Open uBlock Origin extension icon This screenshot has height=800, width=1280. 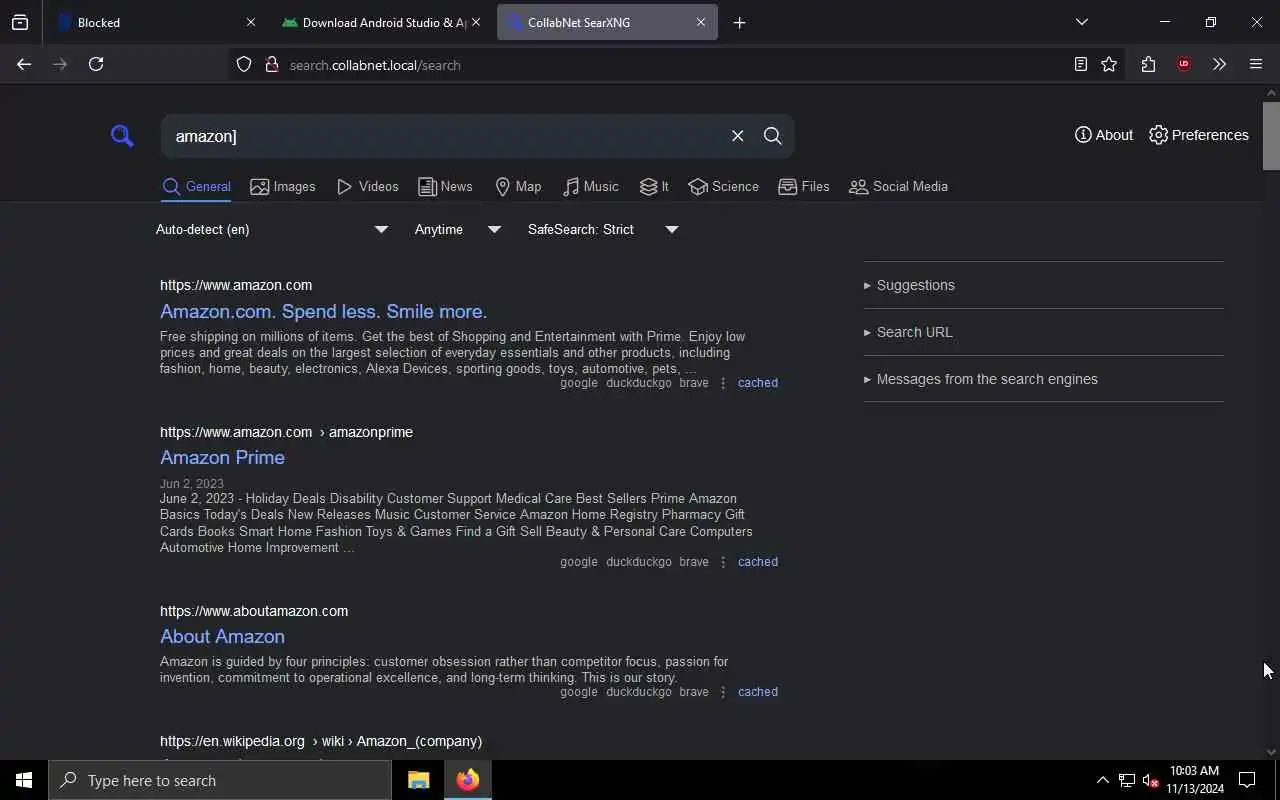(1184, 65)
